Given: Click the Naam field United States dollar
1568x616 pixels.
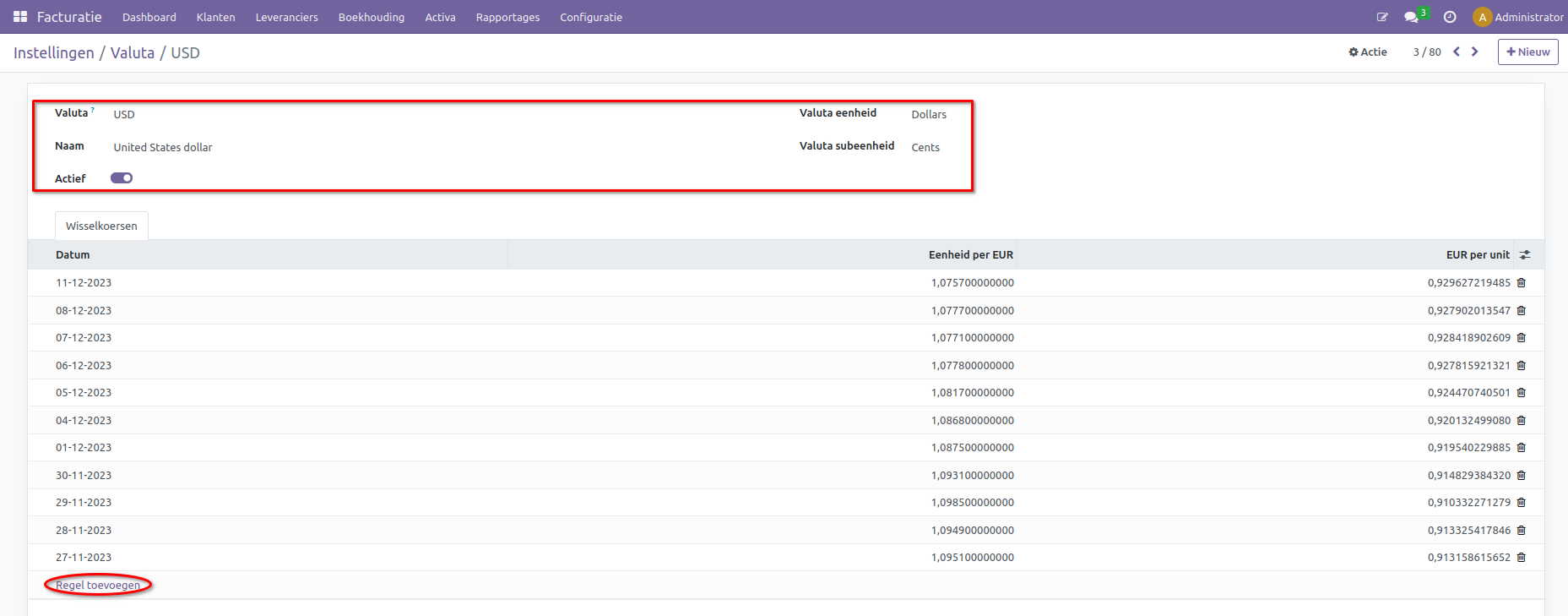Looking at the screenshot, I should click(x=163, y=147).
